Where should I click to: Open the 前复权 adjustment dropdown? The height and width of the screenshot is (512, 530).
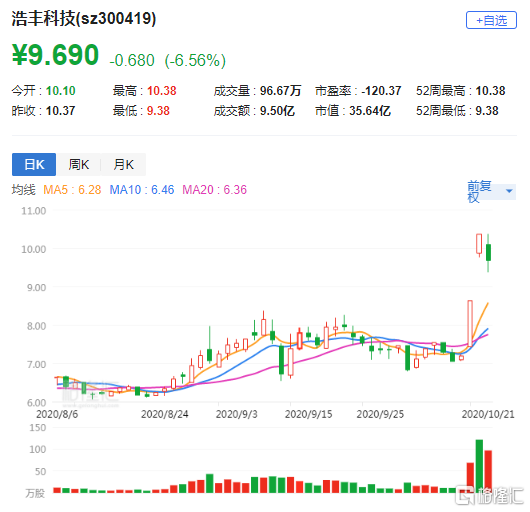[491, 191]
